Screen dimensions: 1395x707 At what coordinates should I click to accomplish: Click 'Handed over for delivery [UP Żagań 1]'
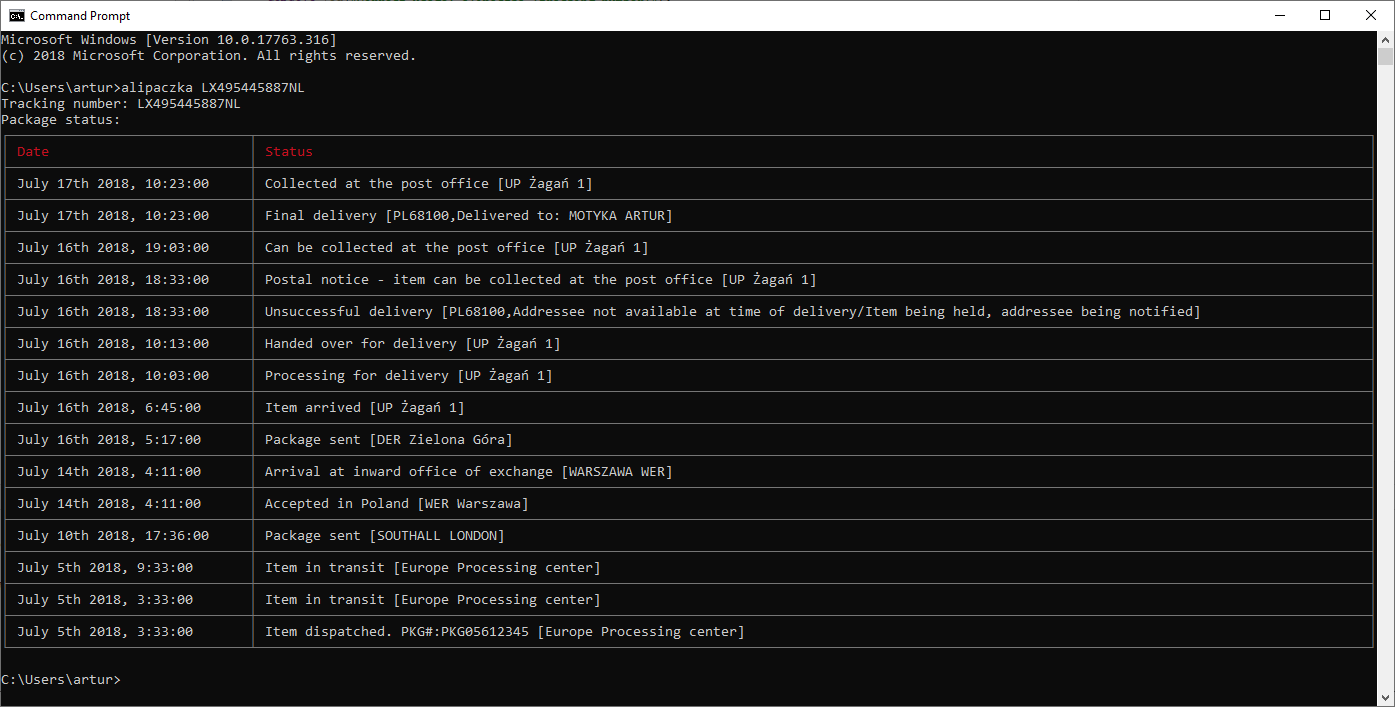tap(413, 344)
